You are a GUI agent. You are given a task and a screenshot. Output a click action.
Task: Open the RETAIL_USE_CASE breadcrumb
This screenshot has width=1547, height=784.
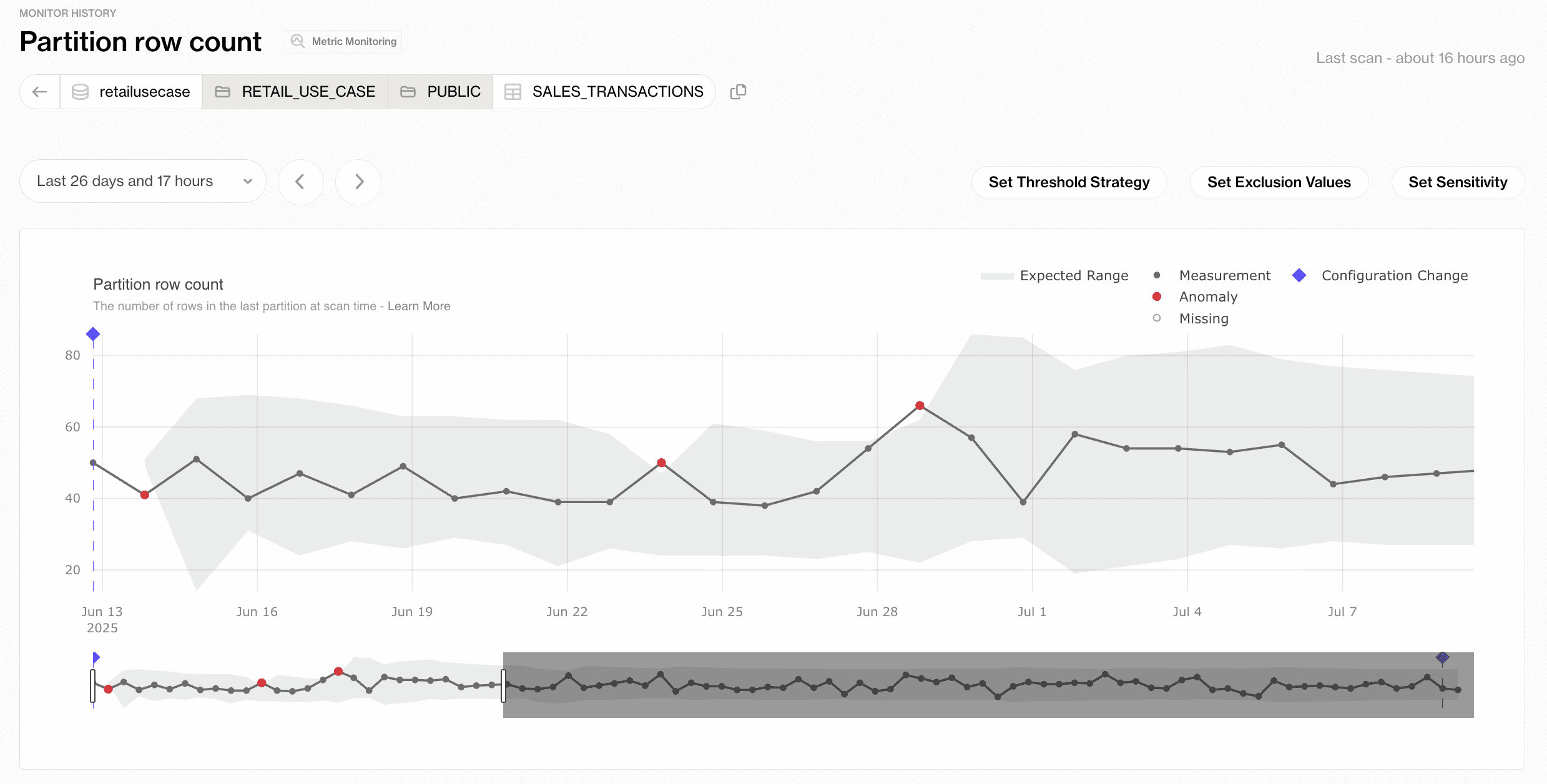[x=295, y=92]
